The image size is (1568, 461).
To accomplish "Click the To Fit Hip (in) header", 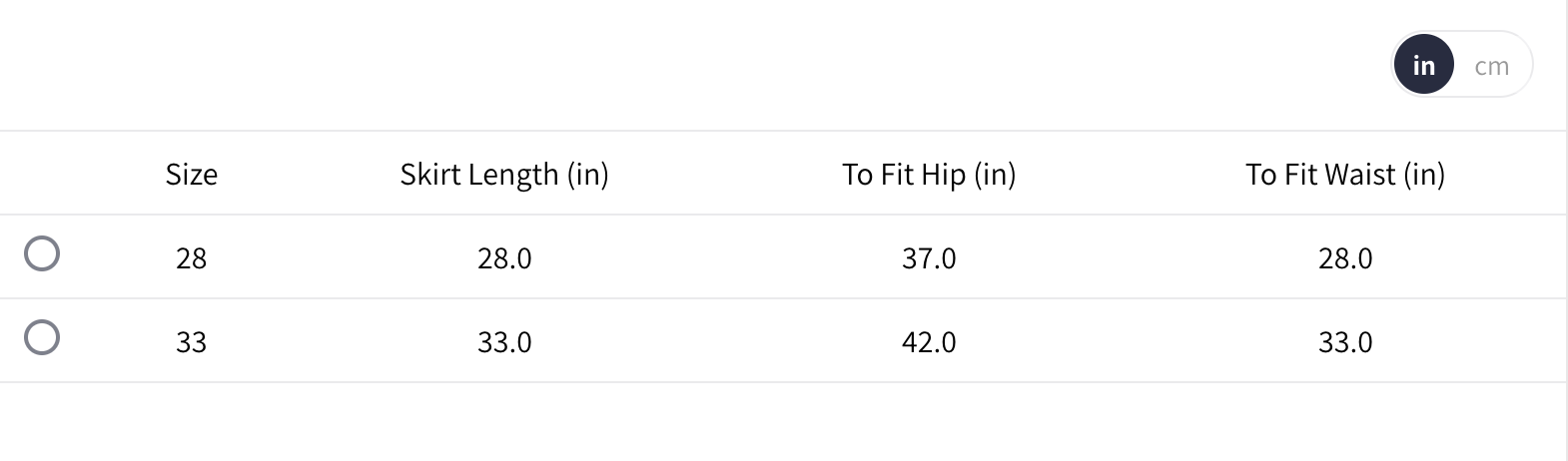I will coord(929,175).
